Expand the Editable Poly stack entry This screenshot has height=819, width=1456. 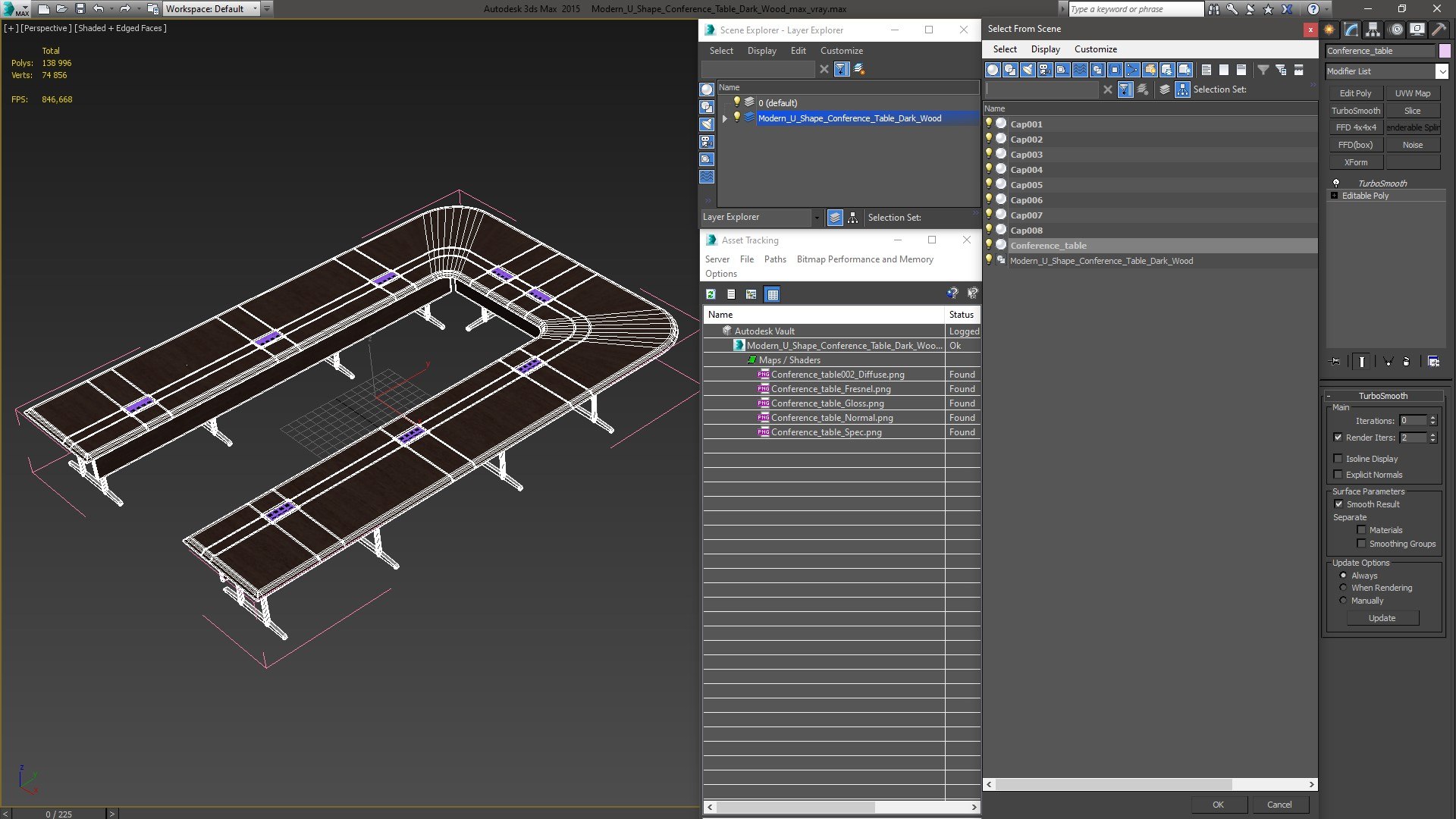pos(1335,196)
